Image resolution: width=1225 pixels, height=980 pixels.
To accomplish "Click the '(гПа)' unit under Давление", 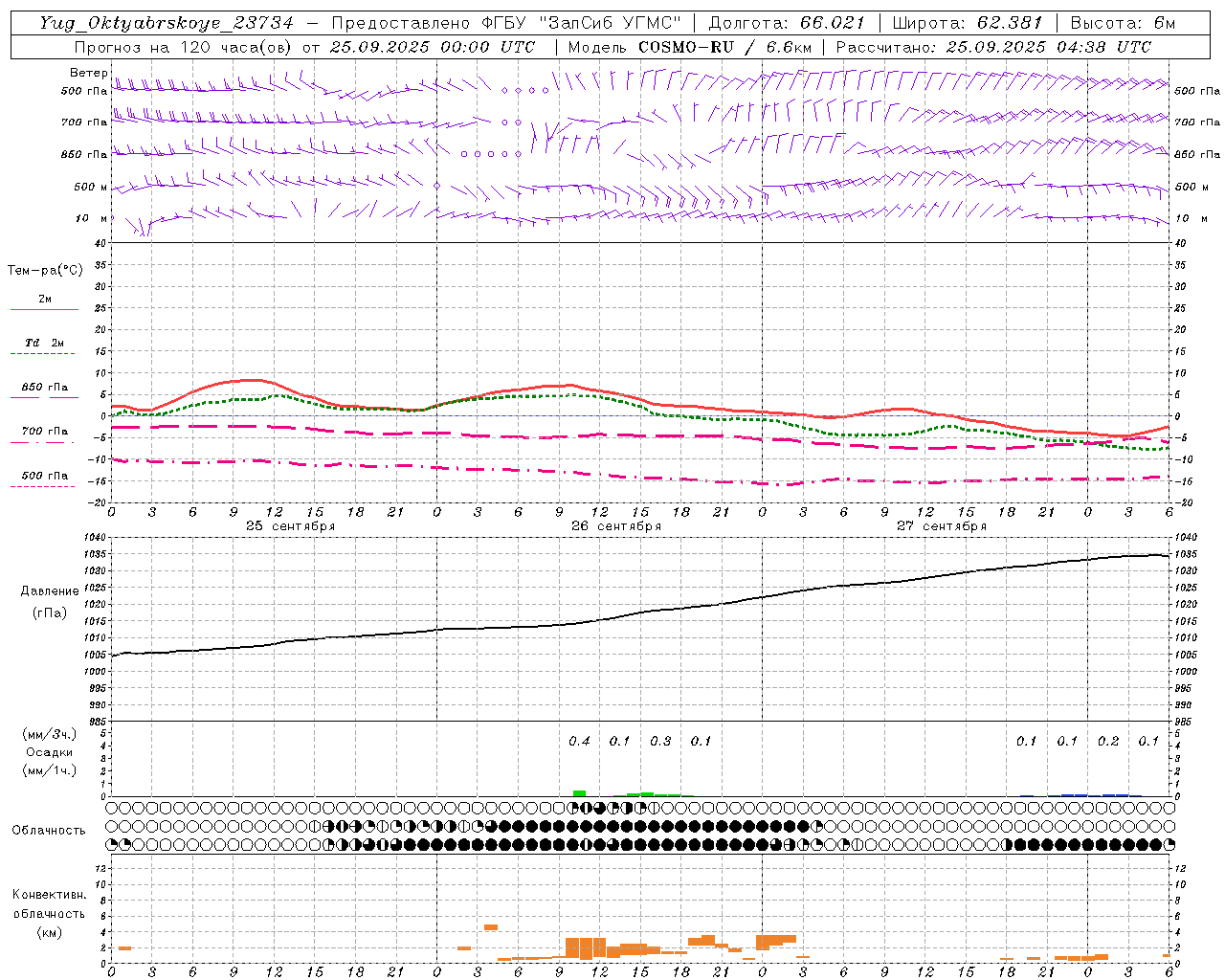I will coord(50,612).
